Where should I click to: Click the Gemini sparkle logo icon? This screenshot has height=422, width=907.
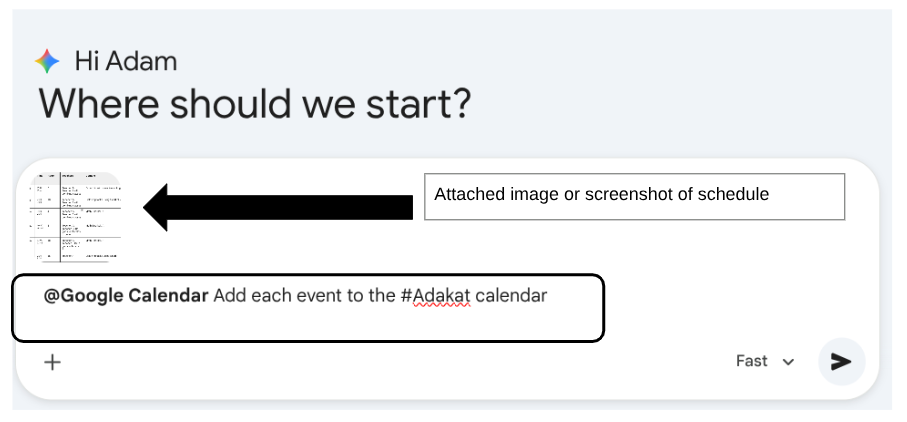(x=47, y=61)
